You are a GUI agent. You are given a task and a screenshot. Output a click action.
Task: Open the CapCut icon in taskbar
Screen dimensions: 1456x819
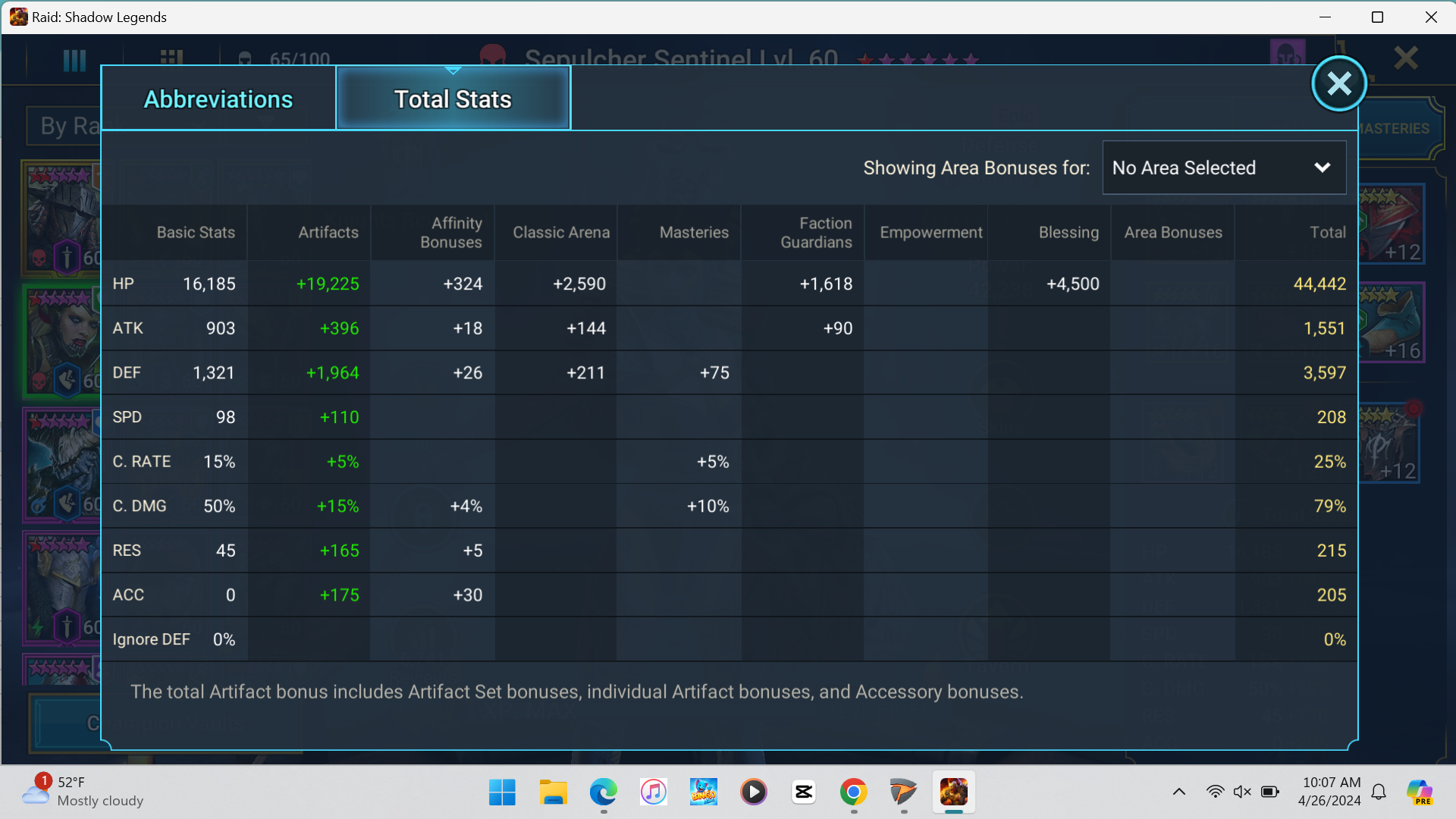coord(803,792)
